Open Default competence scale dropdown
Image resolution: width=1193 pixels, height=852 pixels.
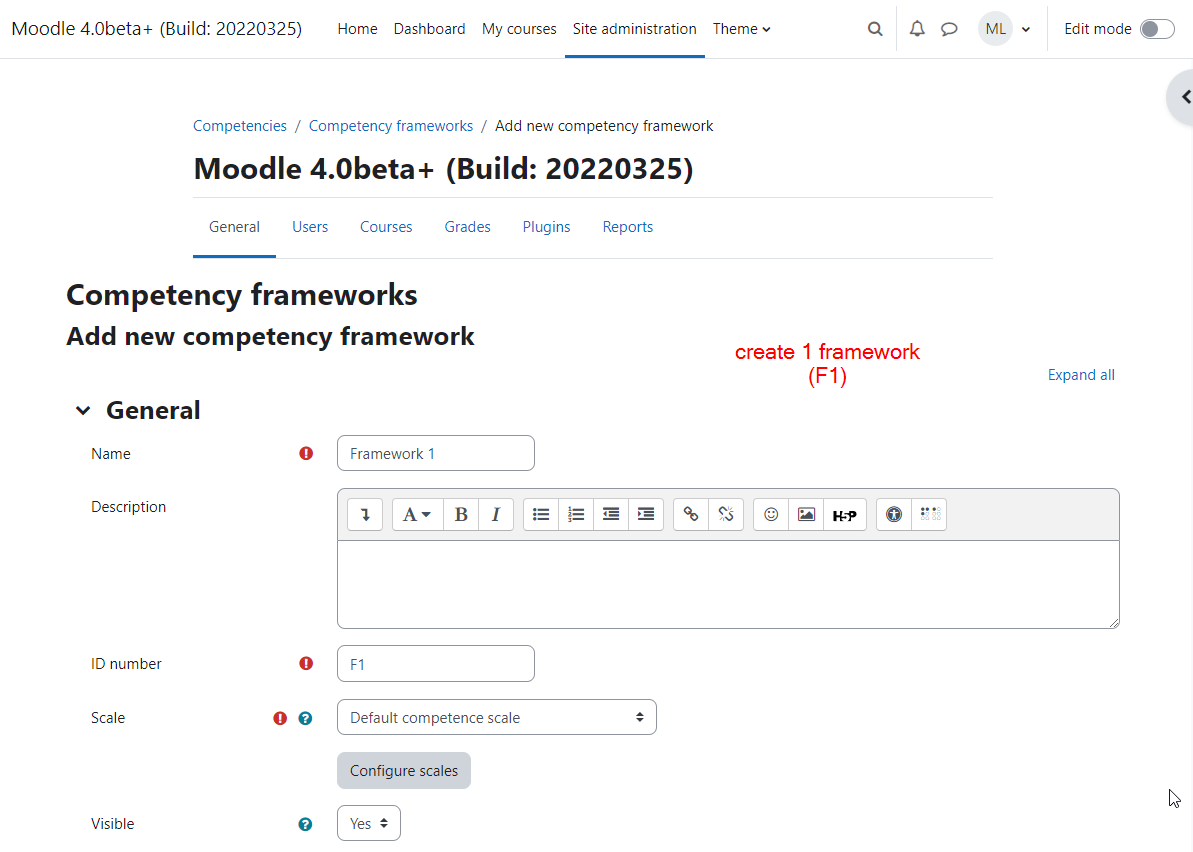pyautogui.click(x=497, y=717)
